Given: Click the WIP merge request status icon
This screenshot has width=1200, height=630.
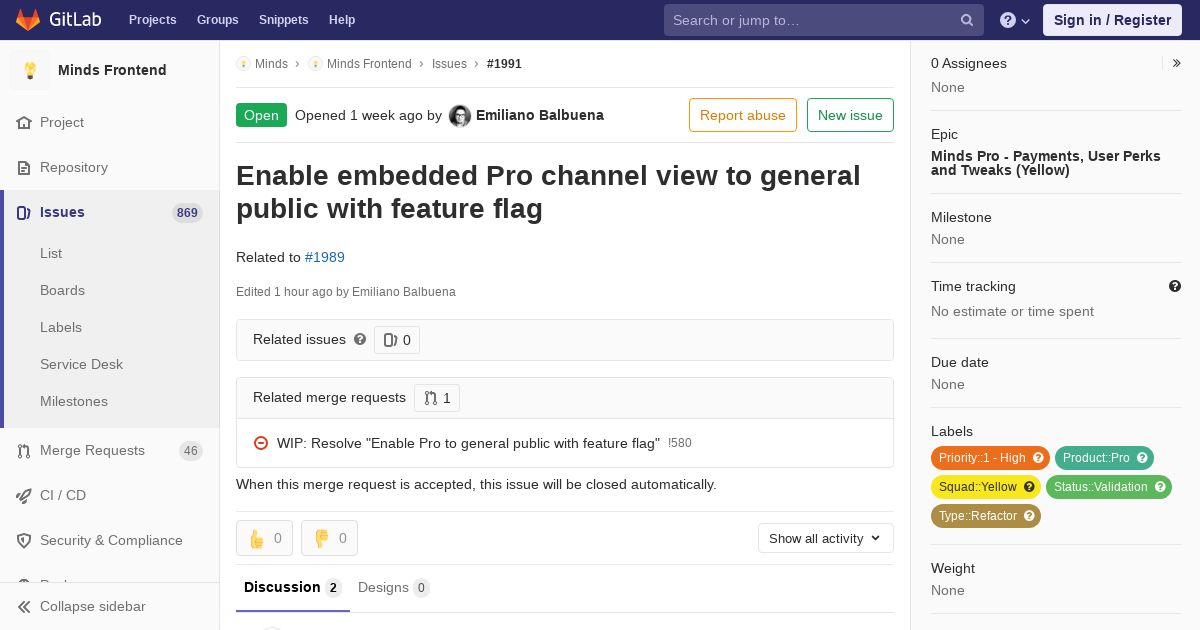Looking at the screenshot, I should point(261,443).
